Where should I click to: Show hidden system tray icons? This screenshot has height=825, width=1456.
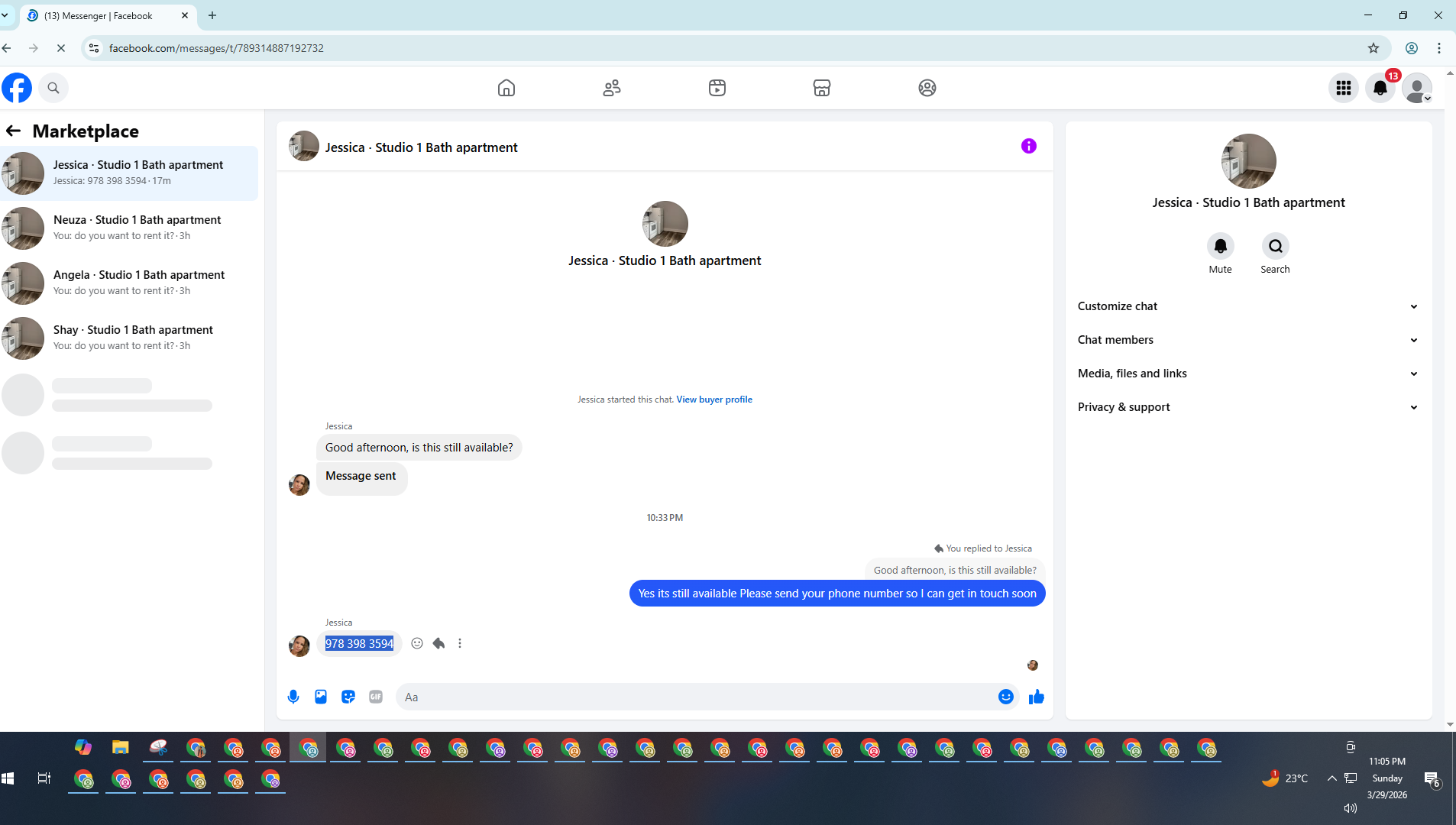coord(1332,778)
